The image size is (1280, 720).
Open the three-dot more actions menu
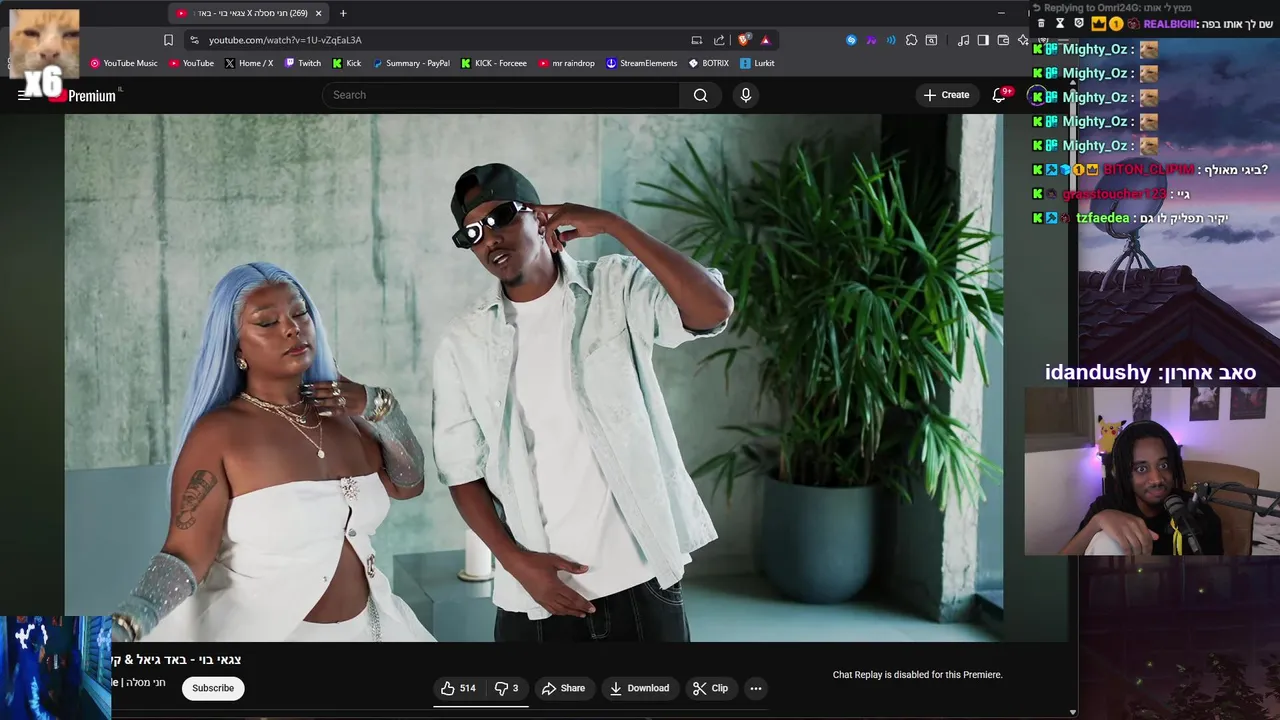pos(756,688)
